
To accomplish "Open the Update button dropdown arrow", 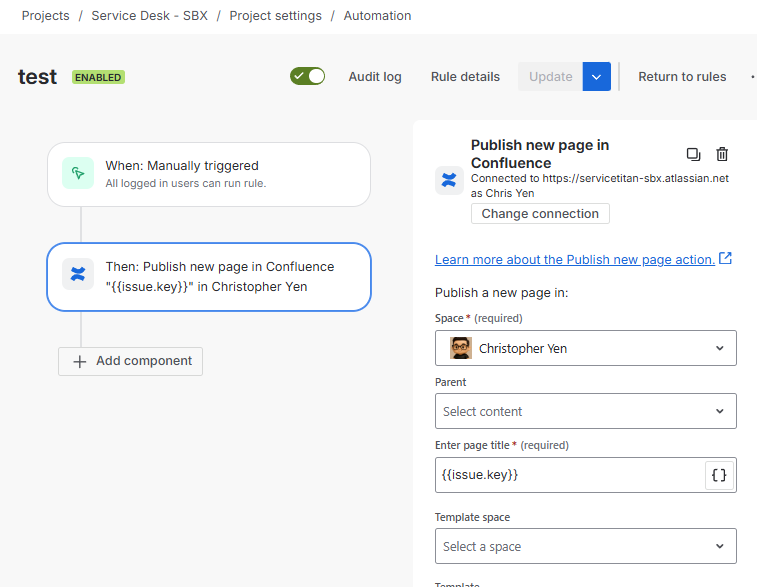I will click(596, 76).
